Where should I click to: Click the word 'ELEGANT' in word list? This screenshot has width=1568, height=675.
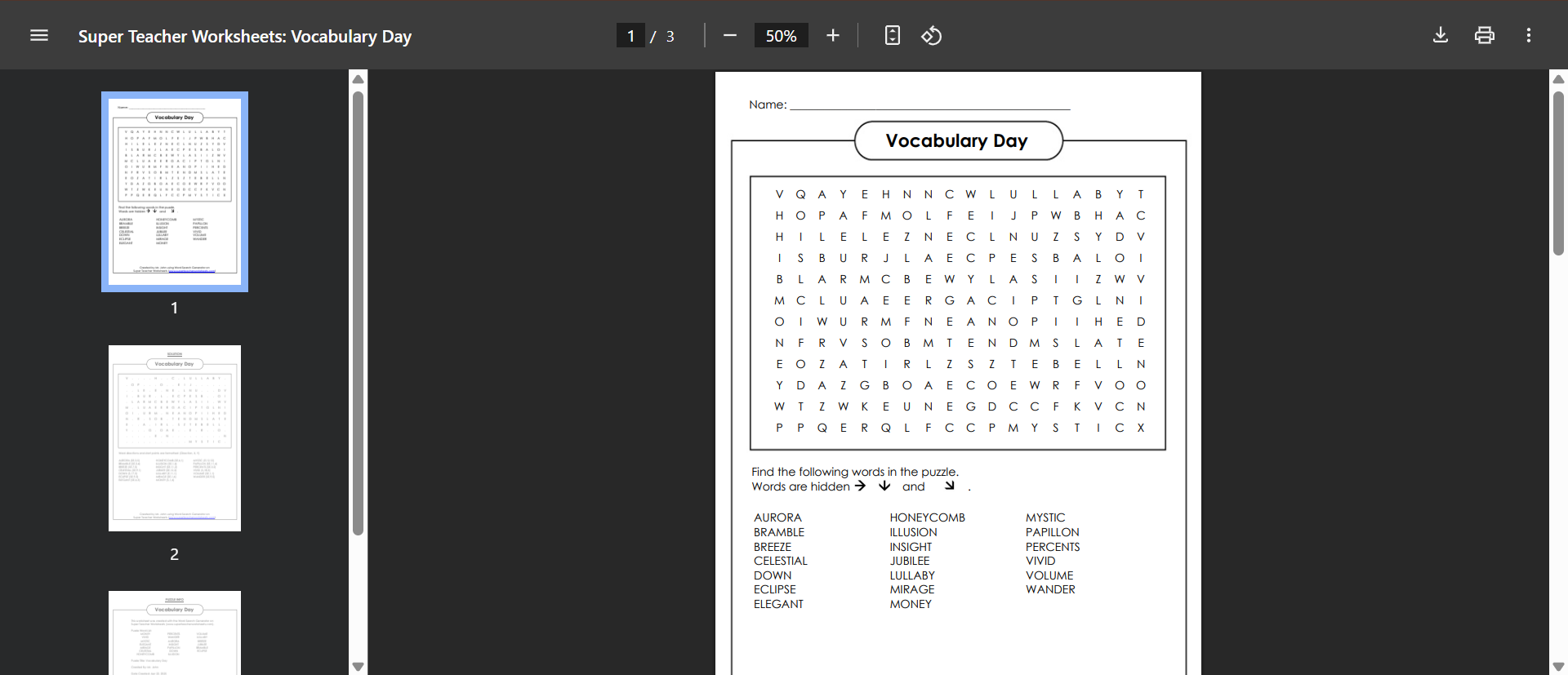(778, 604)
